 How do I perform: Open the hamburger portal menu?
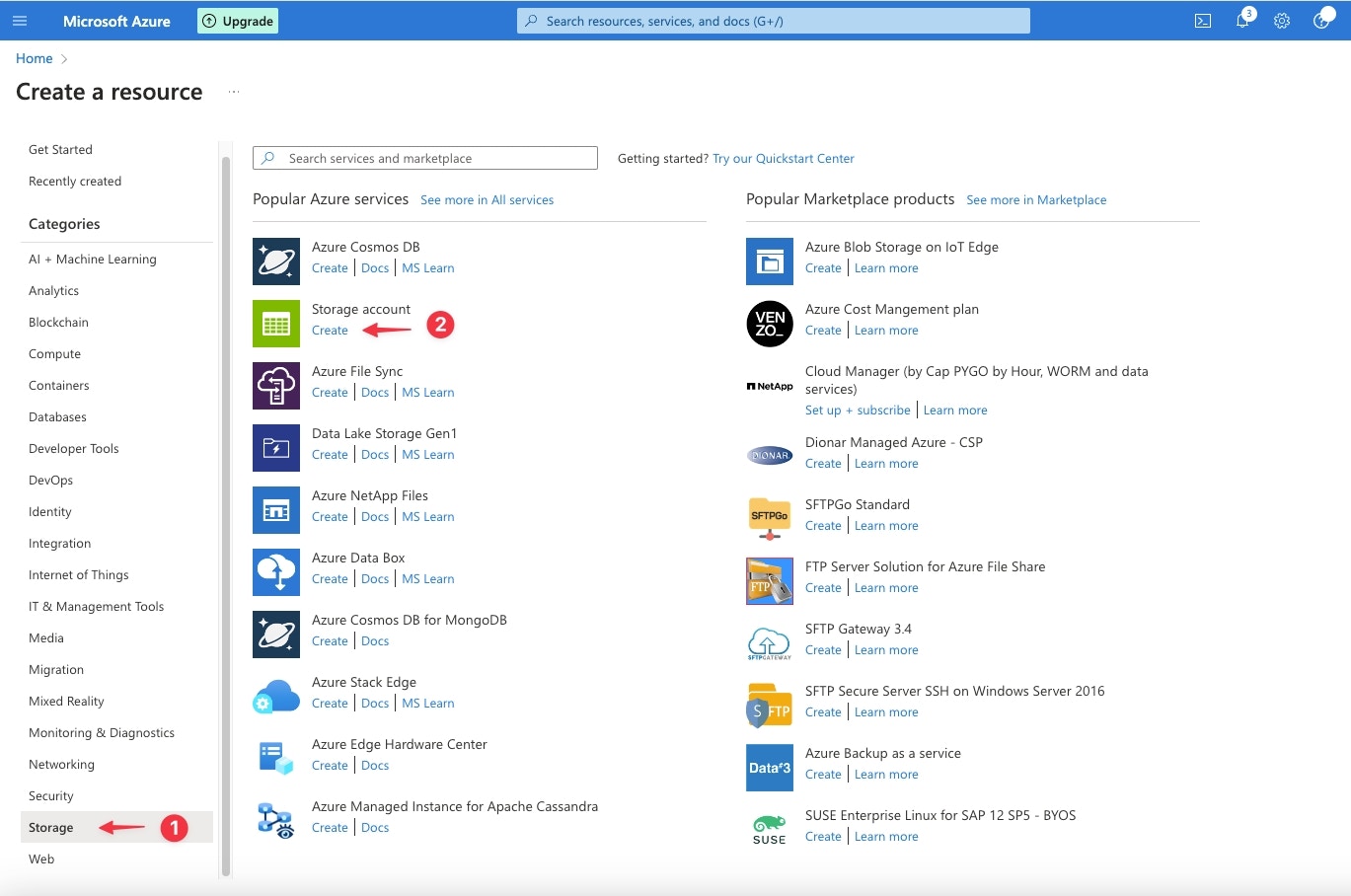pyautogui.click(x=20, y=21)
